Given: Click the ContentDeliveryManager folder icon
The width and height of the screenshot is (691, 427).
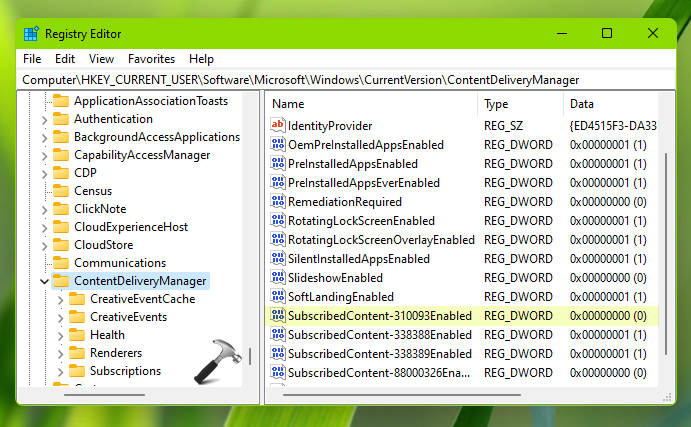Looking at the screenshot, I should 61,281.
